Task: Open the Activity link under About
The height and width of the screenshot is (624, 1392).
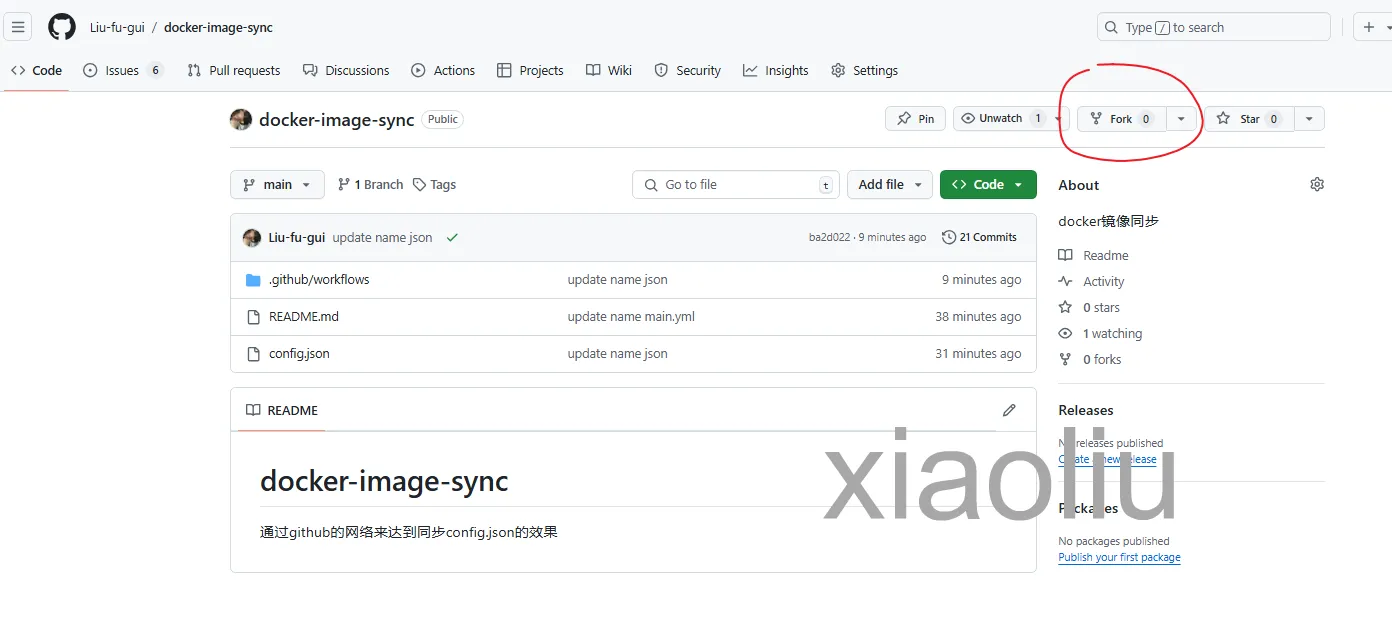Action: [x=1092, y=282]
